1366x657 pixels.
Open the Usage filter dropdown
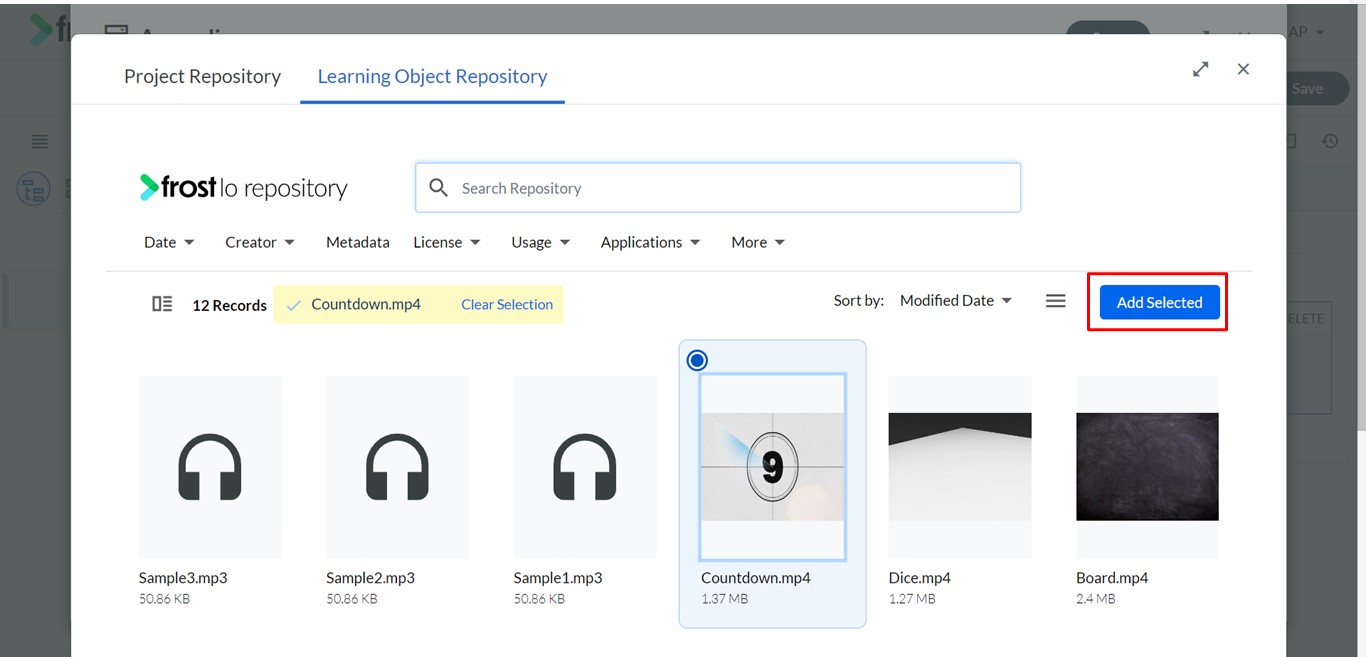[540, 242]
